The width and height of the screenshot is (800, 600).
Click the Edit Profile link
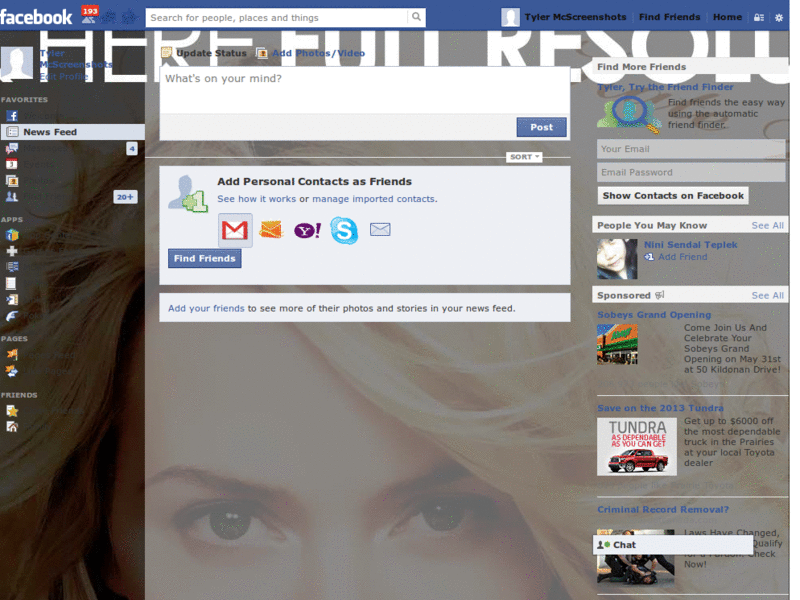tap(64, 77)
